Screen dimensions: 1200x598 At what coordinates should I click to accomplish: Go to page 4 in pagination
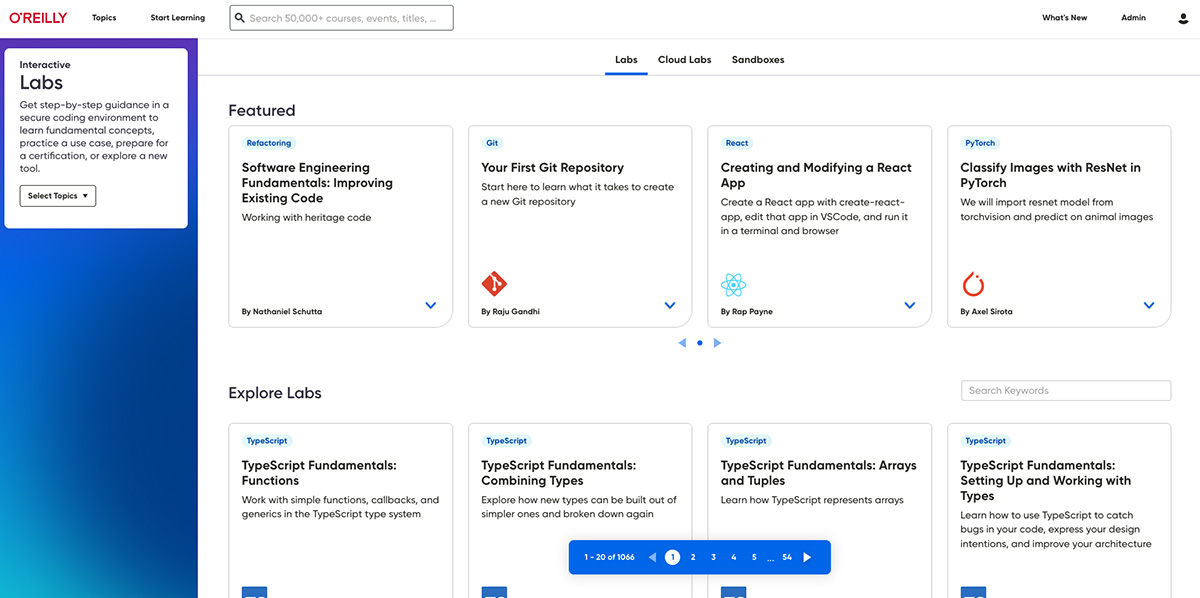[x=733, y=557]
